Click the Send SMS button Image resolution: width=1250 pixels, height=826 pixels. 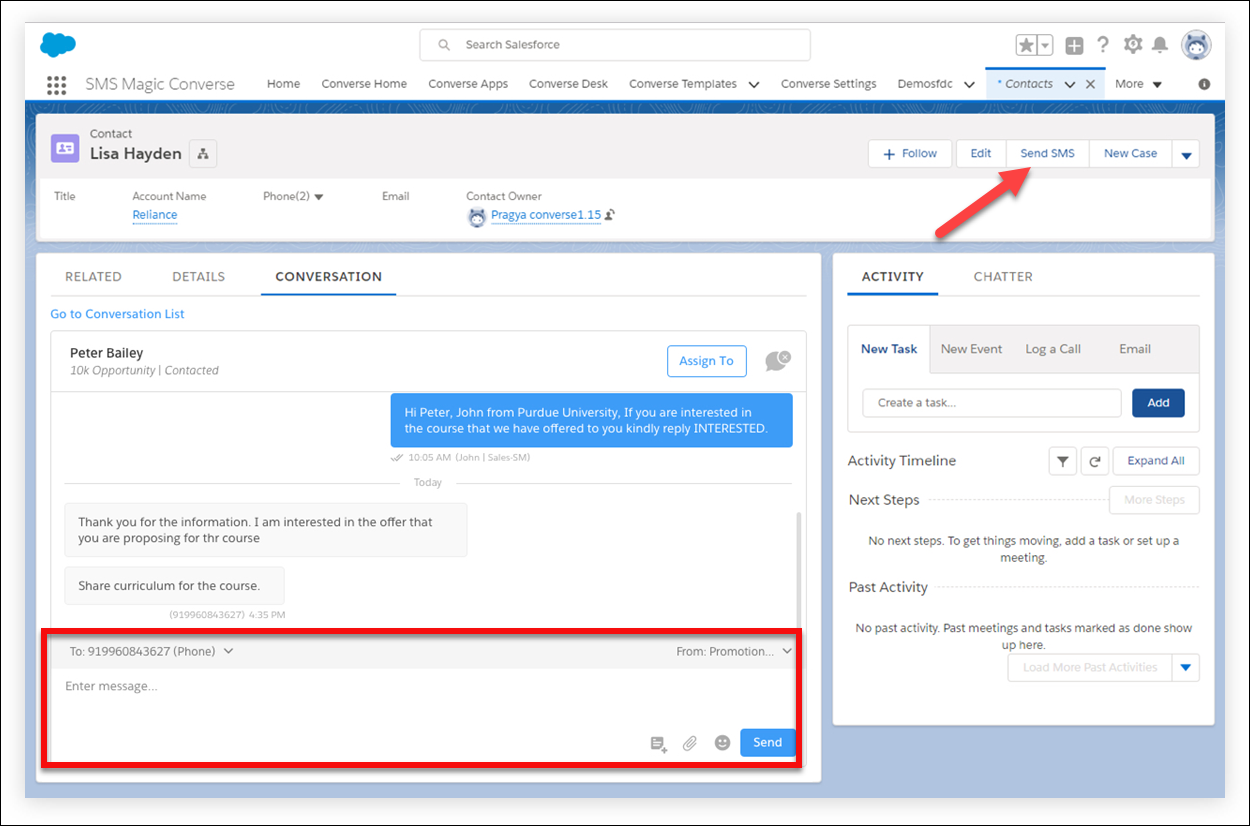[1047, 153]
